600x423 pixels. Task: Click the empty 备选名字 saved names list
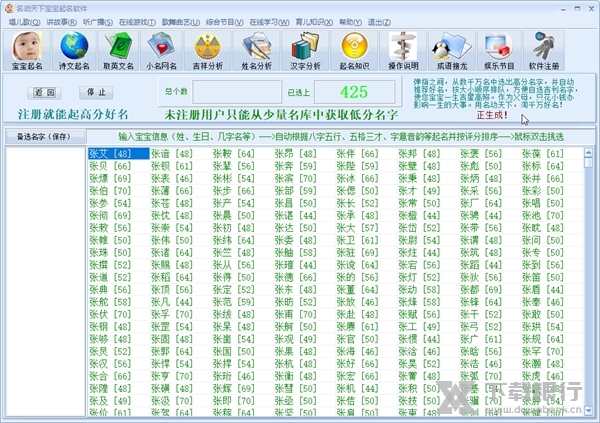coord(45,281)
